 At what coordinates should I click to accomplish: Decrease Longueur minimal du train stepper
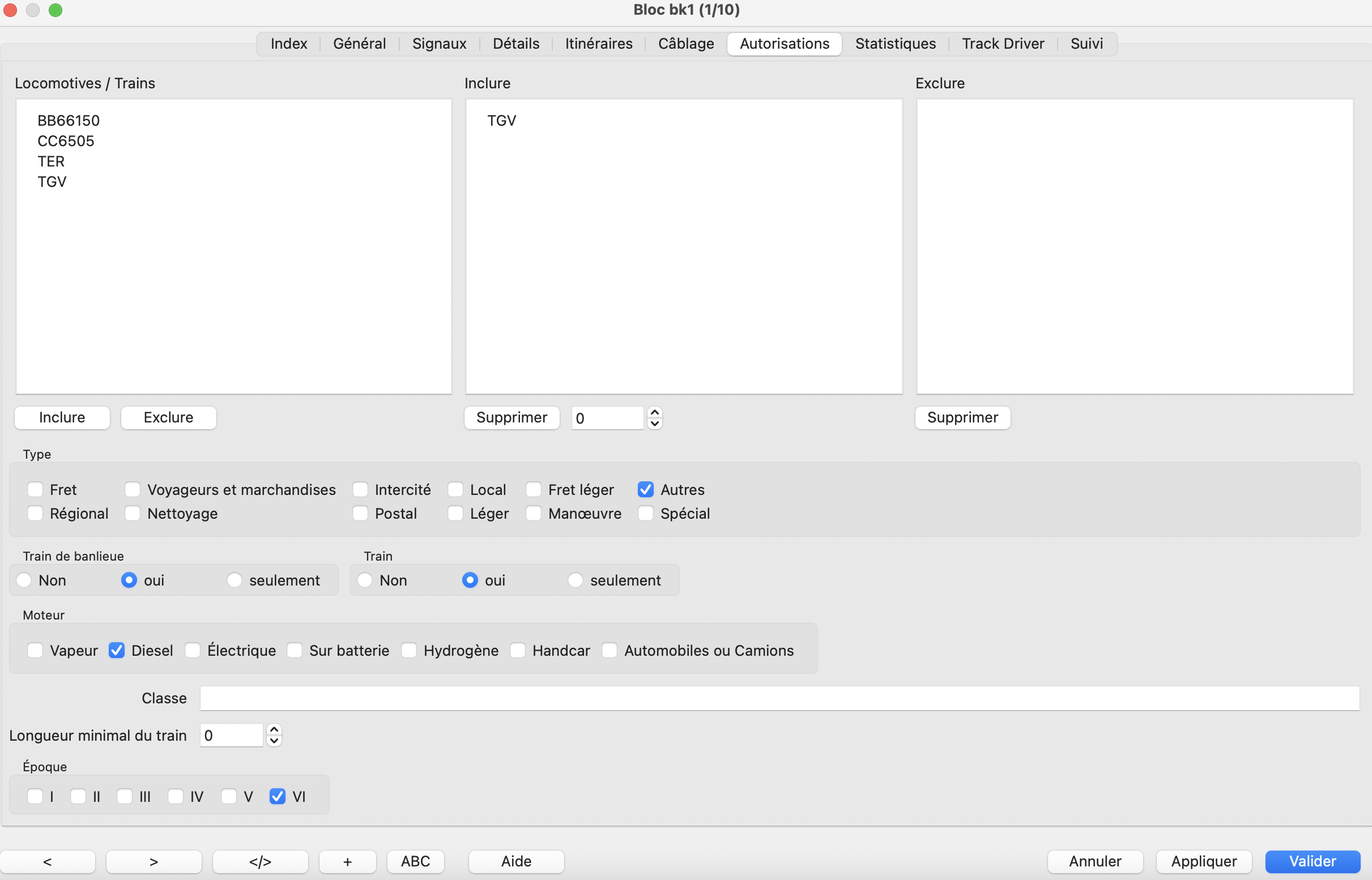coord(274,741)
